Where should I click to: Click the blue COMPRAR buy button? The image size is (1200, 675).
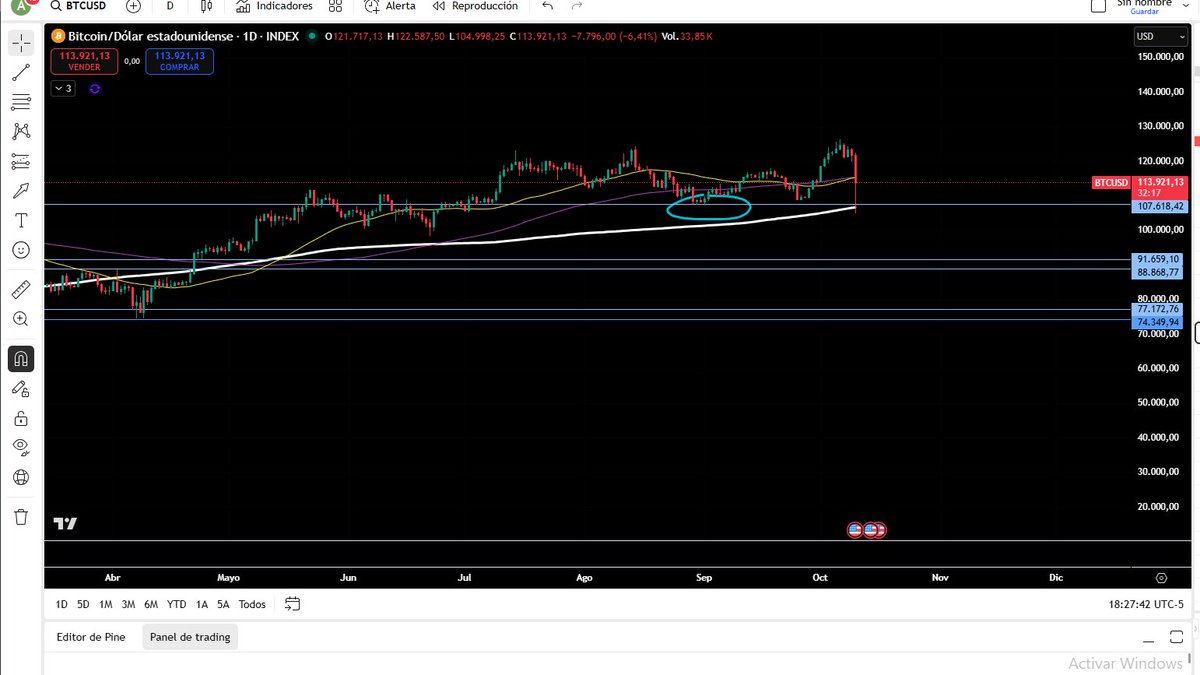point(179,61)
